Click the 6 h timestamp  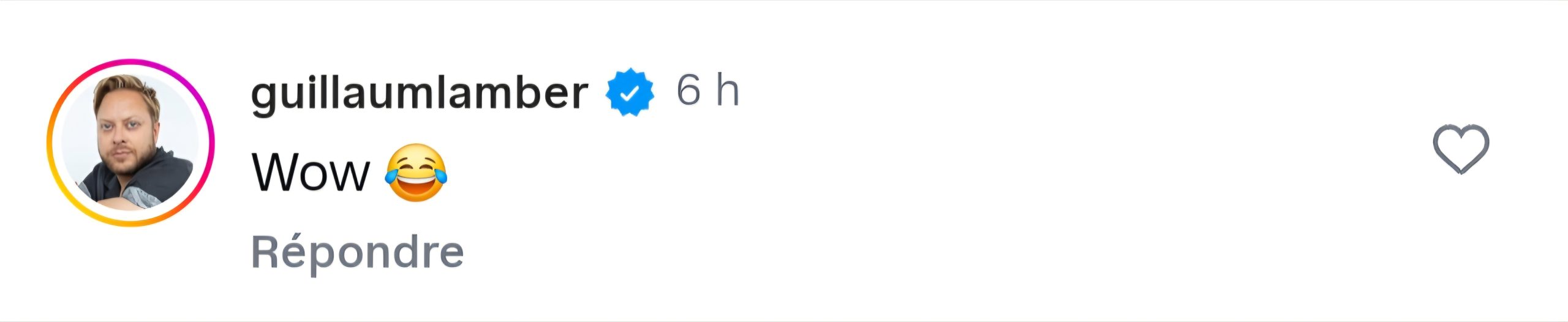[707, 91]
